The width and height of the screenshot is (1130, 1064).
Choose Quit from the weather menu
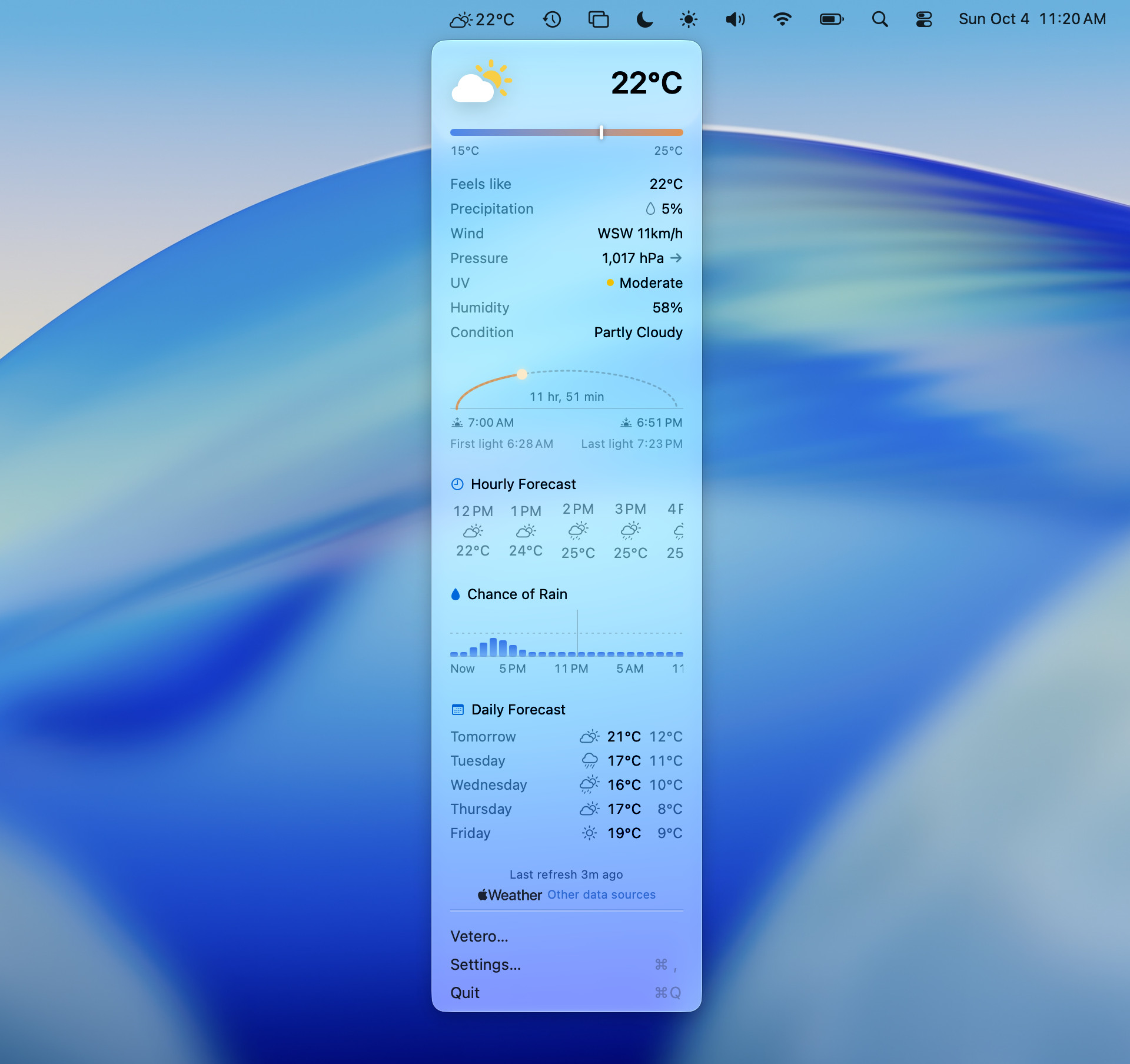pos(567,993)
